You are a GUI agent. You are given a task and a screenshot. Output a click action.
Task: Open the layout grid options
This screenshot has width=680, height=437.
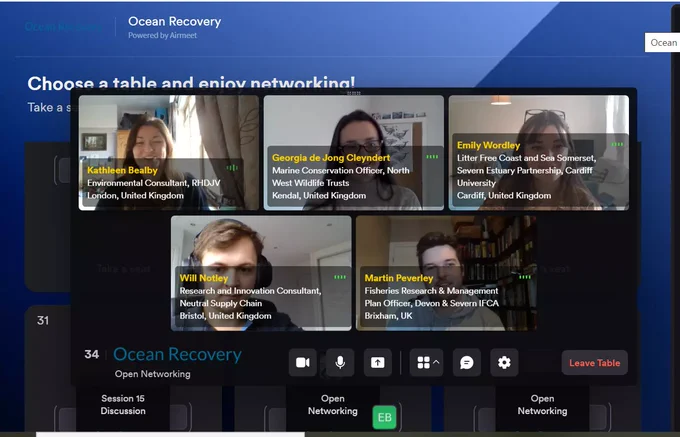(427, 362)
